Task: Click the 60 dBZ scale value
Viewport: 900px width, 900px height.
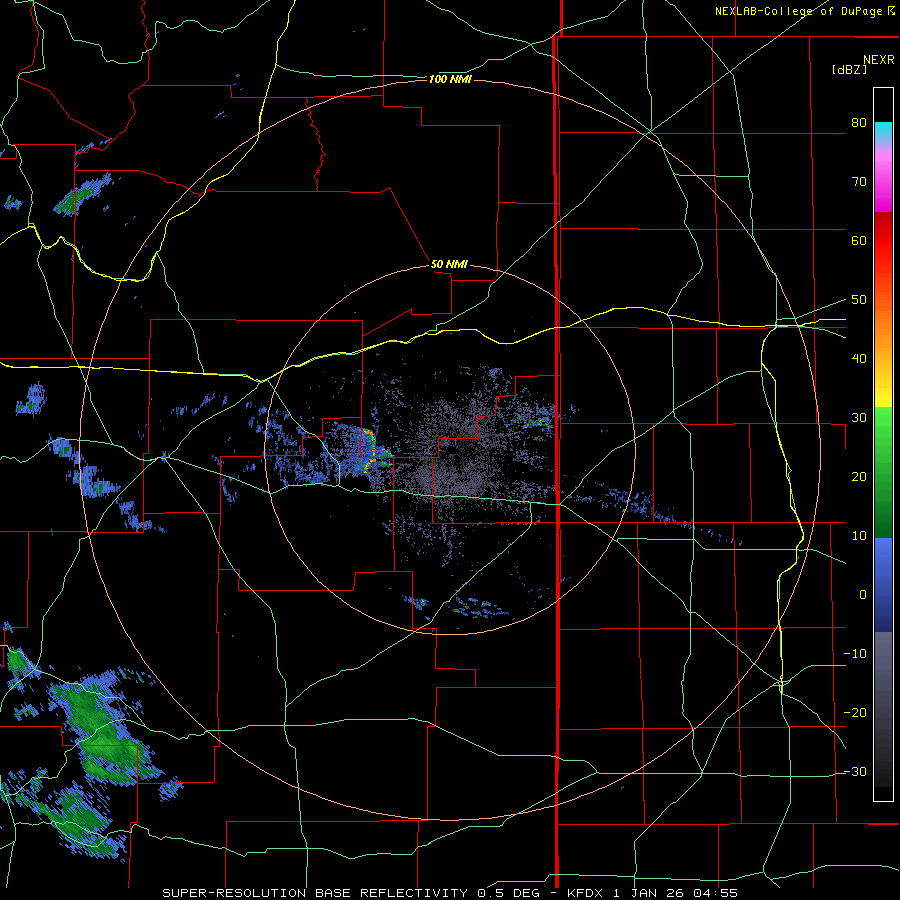Action: 859,240
